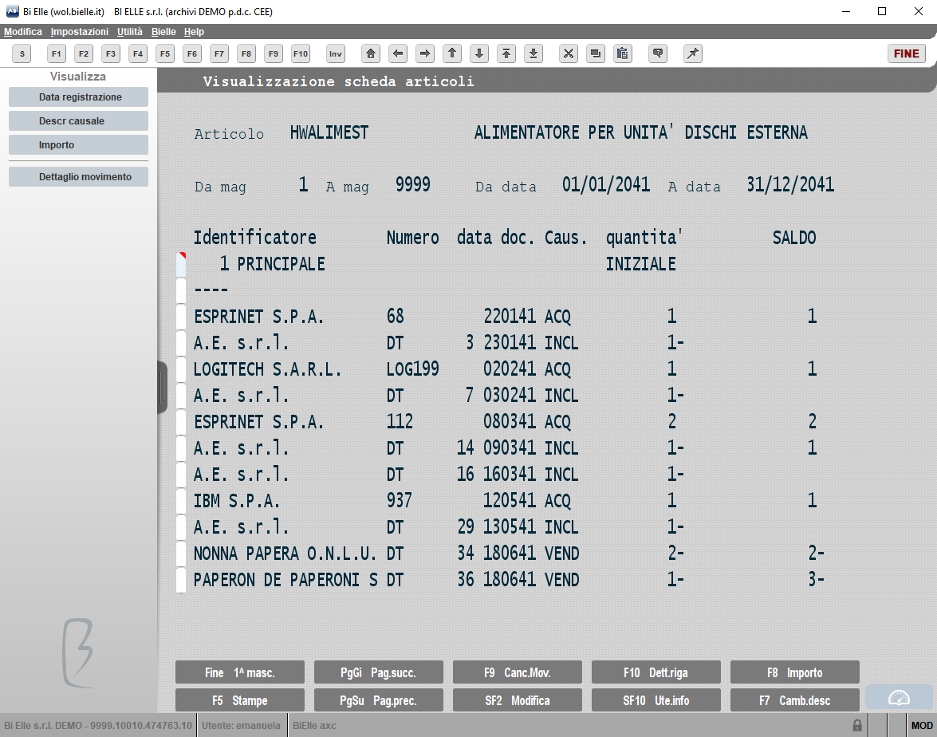Click the F10 Dett.riga button

[656, 672]
